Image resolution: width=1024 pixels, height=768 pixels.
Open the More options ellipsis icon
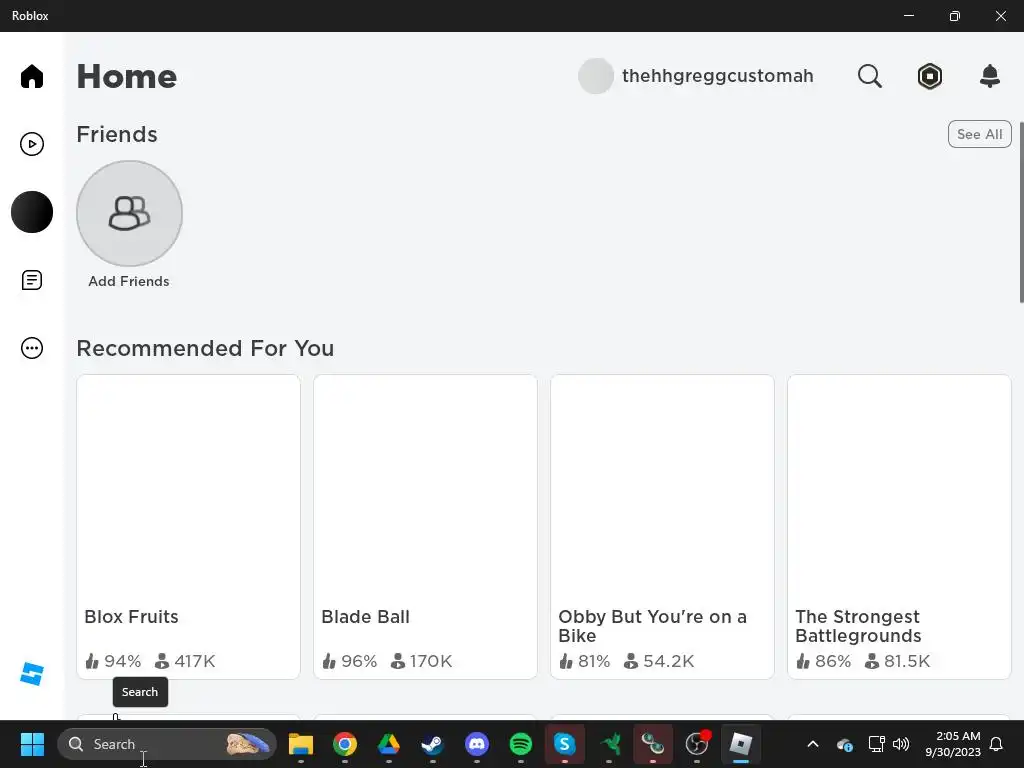31,348
